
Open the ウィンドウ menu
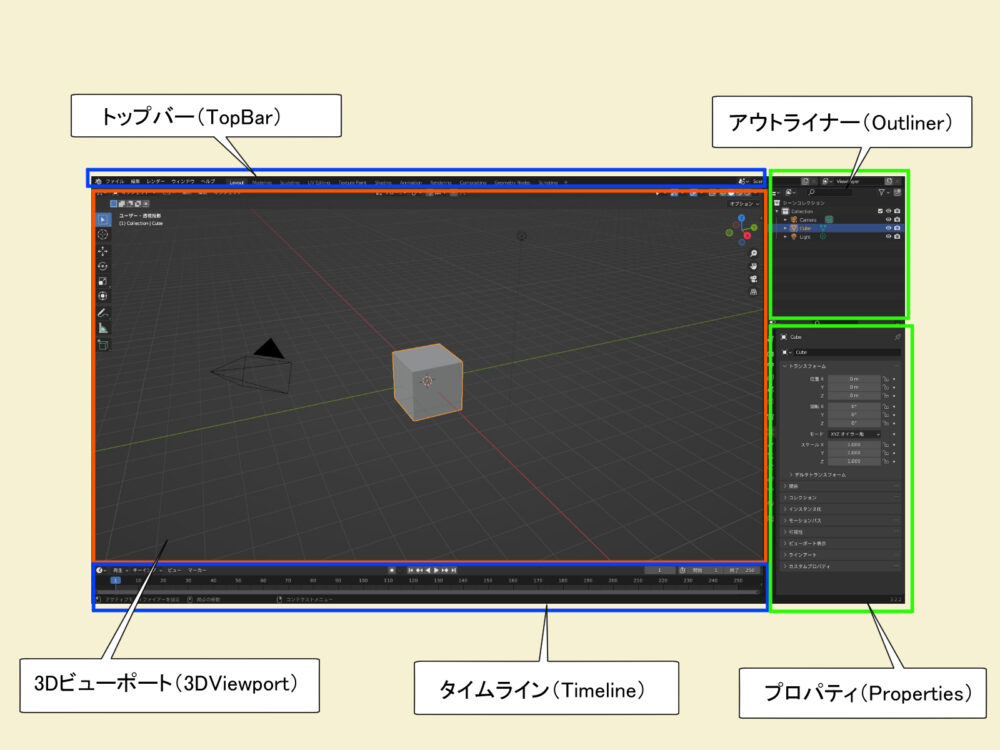coord(182,182)
